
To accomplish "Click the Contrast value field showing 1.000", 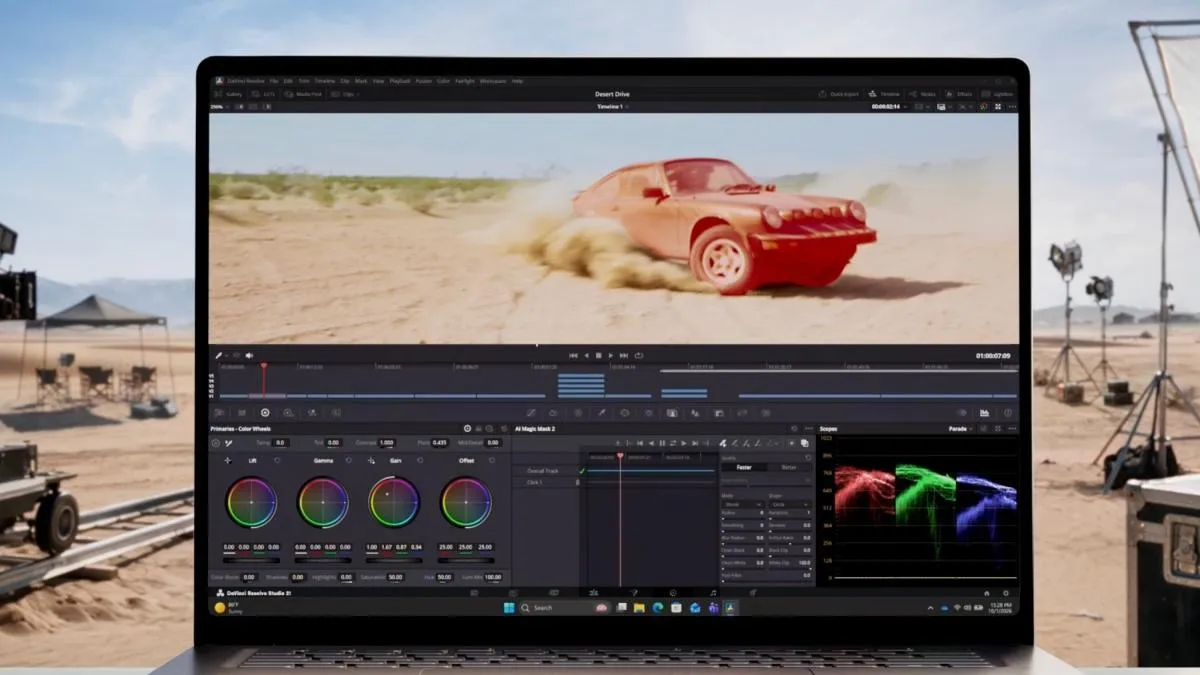I will 387,443.
